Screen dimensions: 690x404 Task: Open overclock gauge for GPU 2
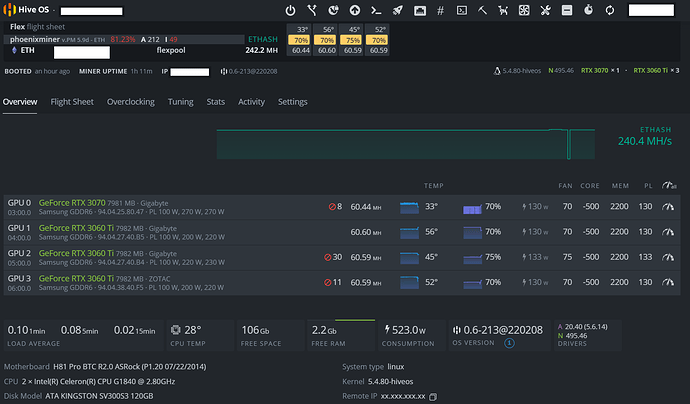pyautogui.click(x=668, y=257)
